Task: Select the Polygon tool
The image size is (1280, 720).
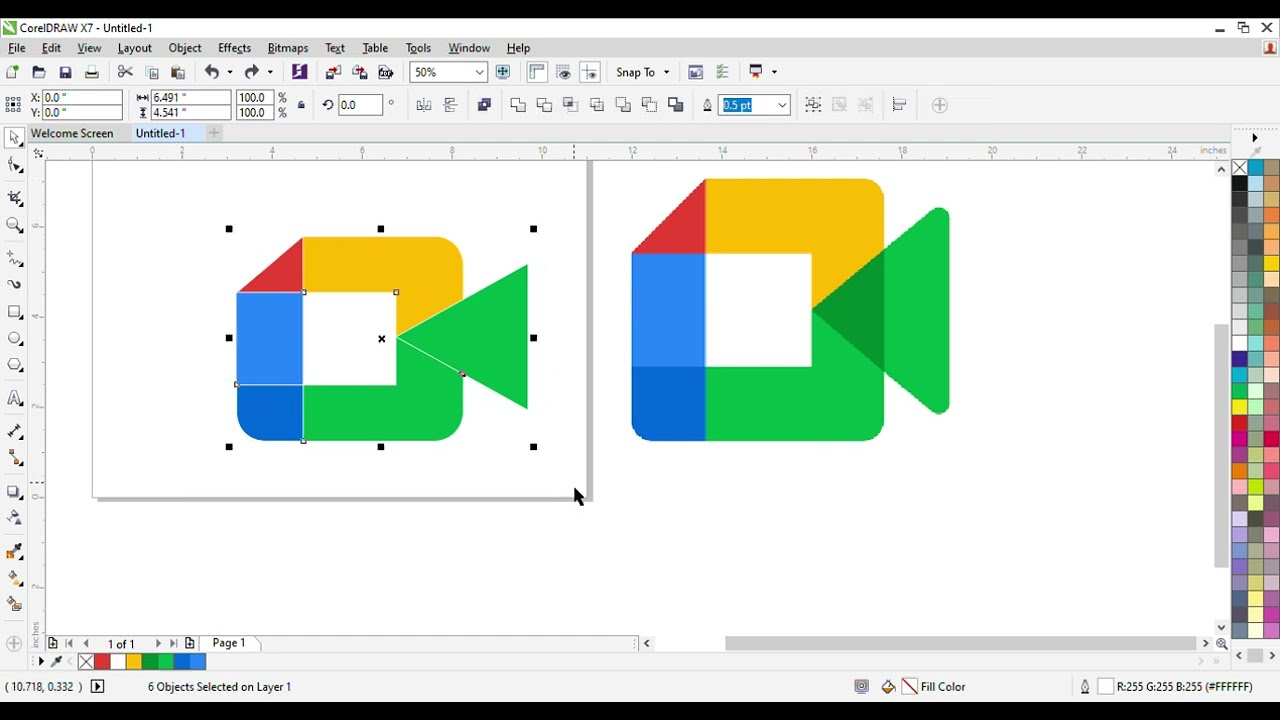Action: [14, 365]
